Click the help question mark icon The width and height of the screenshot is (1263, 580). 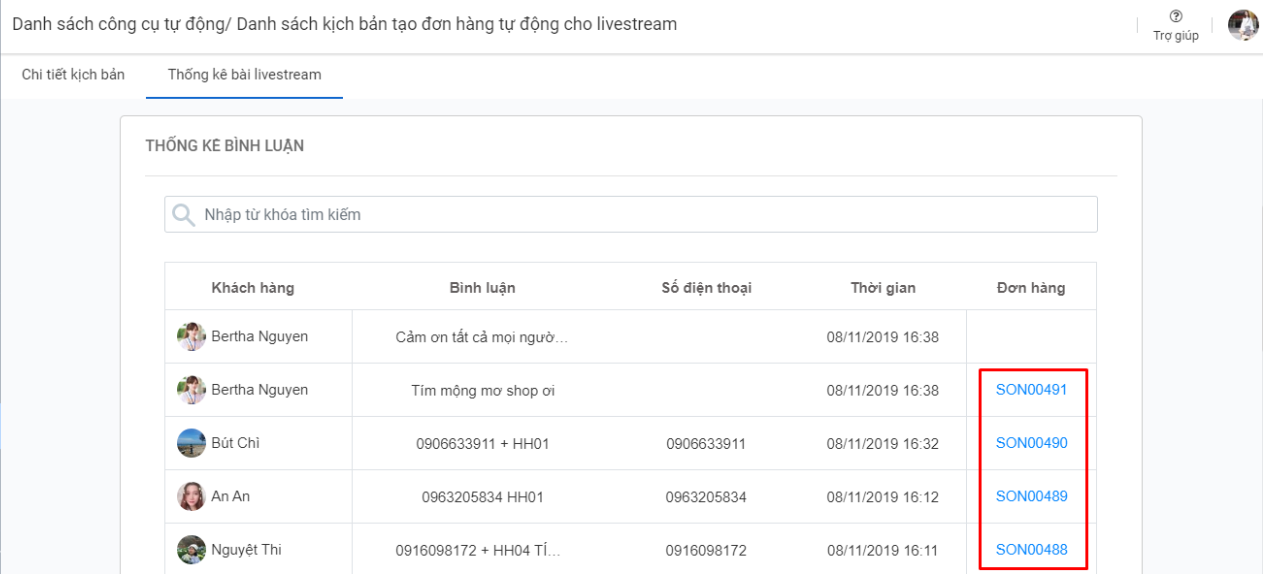(x=1175, y=16)
